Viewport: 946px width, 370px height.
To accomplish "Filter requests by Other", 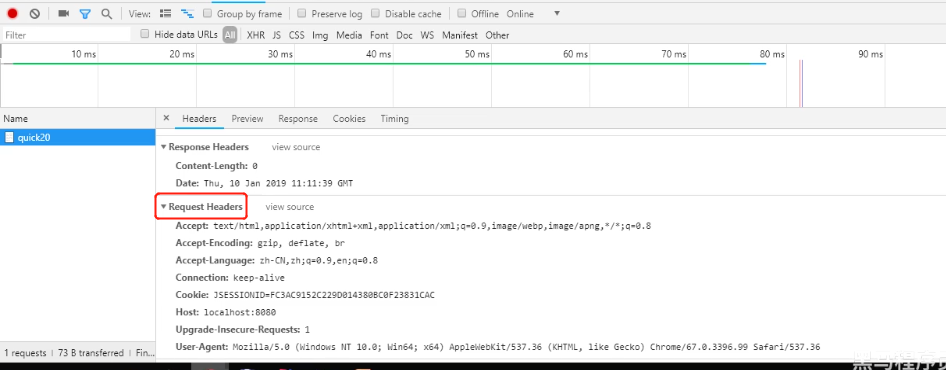I will pyautogui.click(x=497, y=35).
